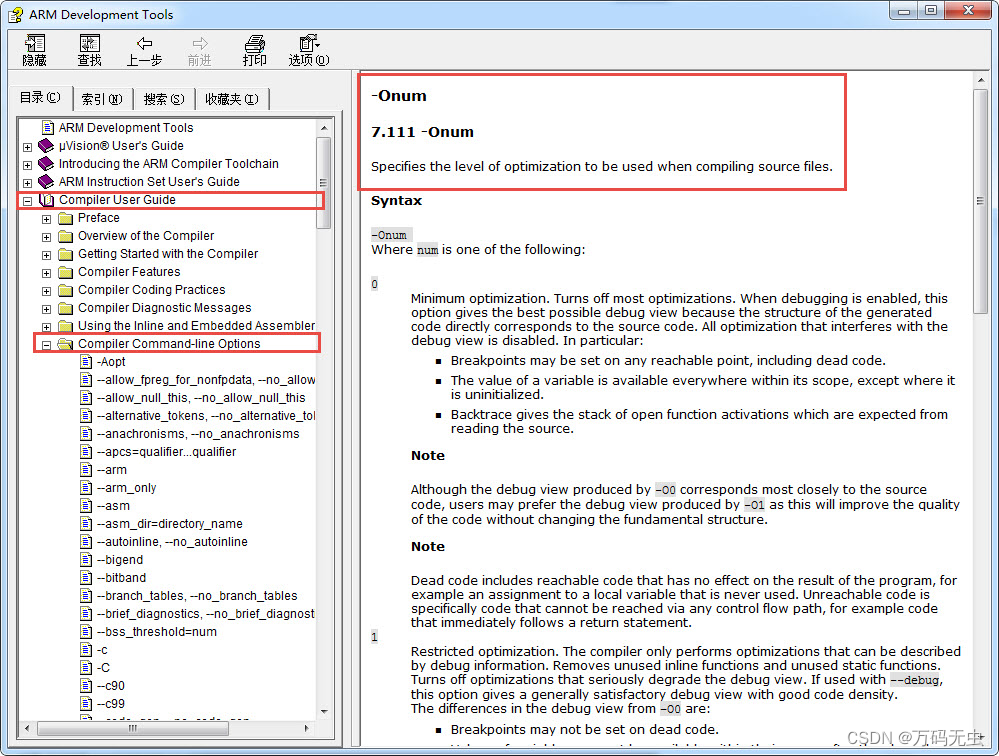The image size is (999, 756).
Task: Switch to the 搜索 (Search) tab
Action: (x=164, y=99)
